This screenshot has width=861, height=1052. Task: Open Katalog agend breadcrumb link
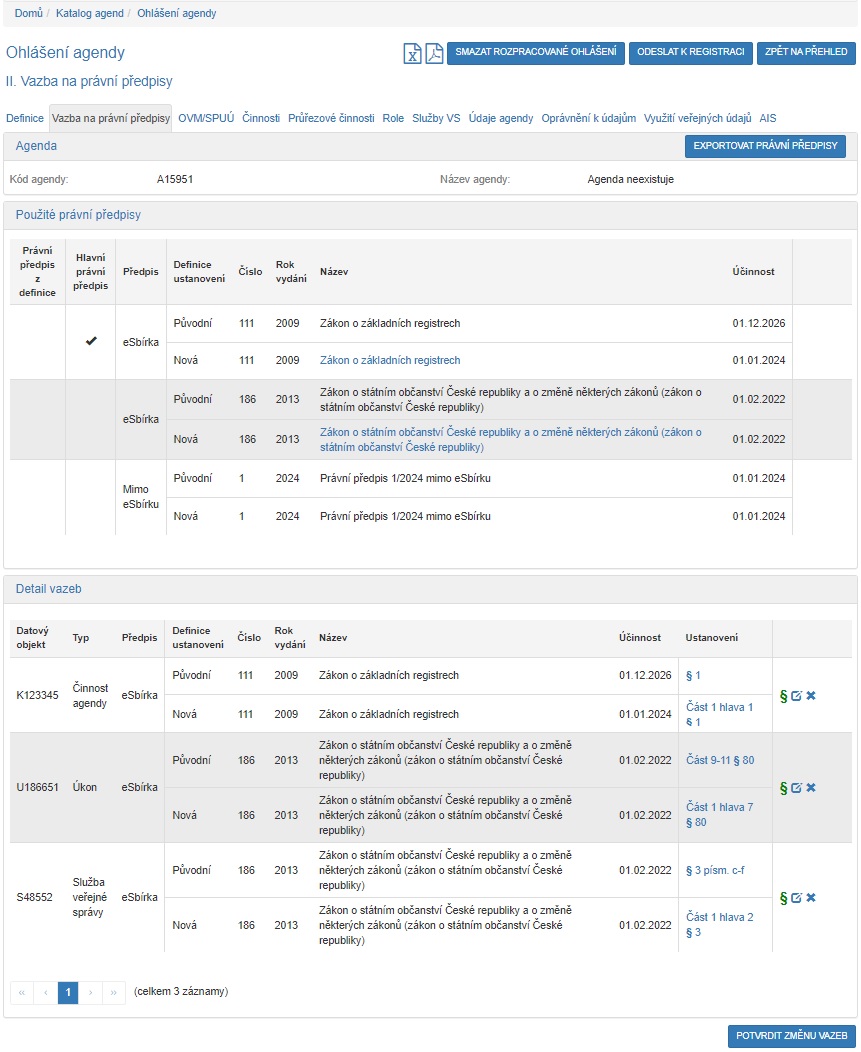coord(90,14)
